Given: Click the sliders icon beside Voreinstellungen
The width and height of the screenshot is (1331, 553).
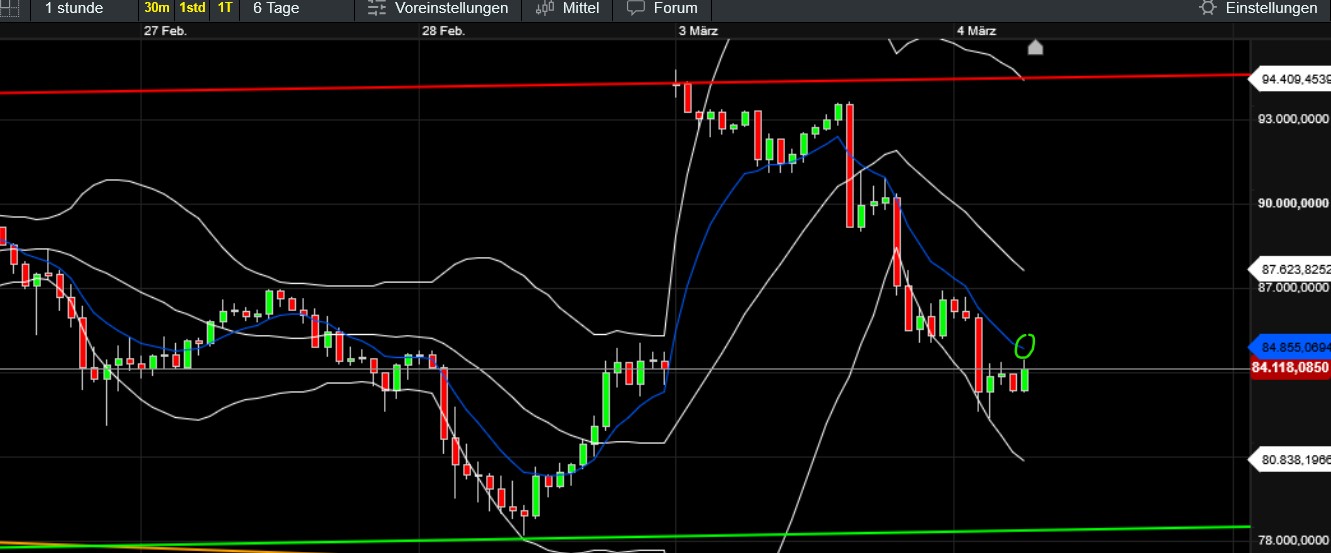Looking at the screenshot, I should tap(377, 8).
